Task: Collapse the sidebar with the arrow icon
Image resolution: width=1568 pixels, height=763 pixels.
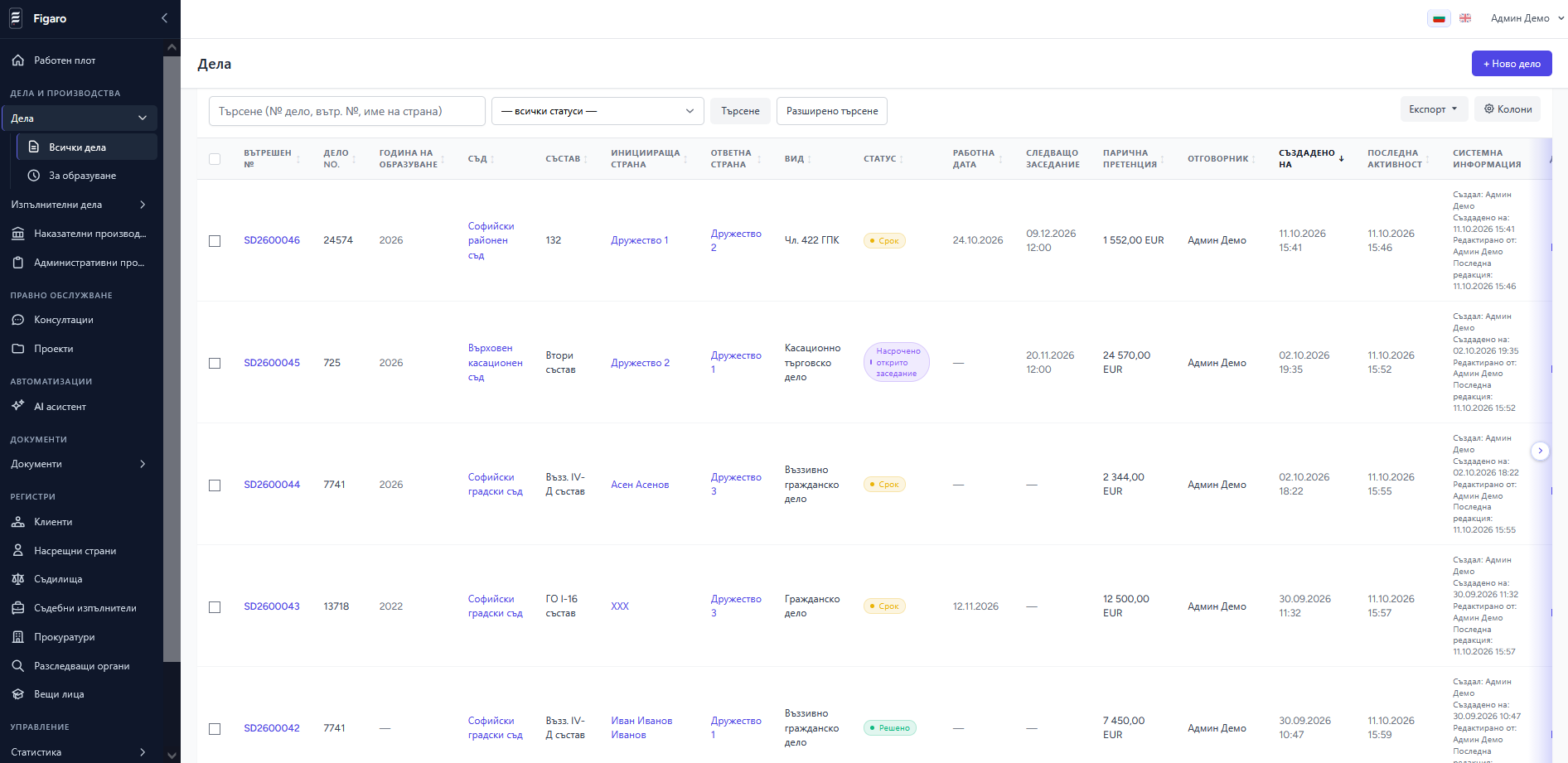Action: pos(164,18)
